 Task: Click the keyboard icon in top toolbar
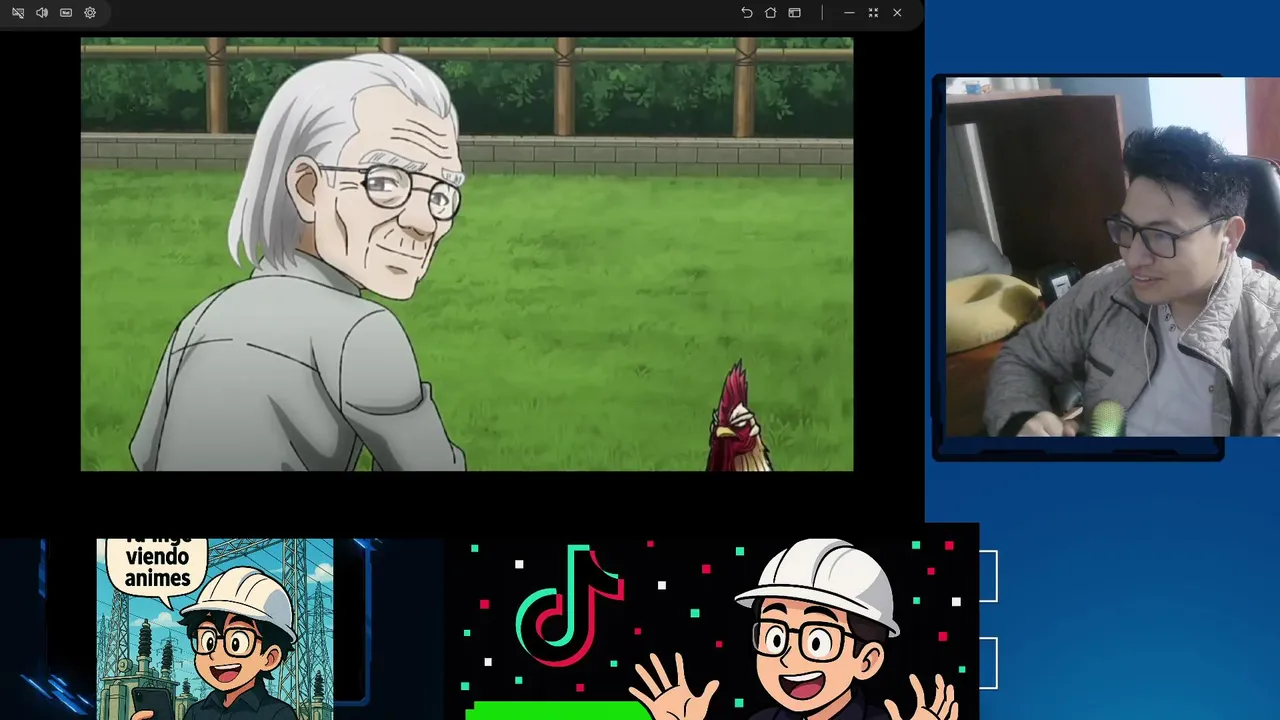point(66,13)
